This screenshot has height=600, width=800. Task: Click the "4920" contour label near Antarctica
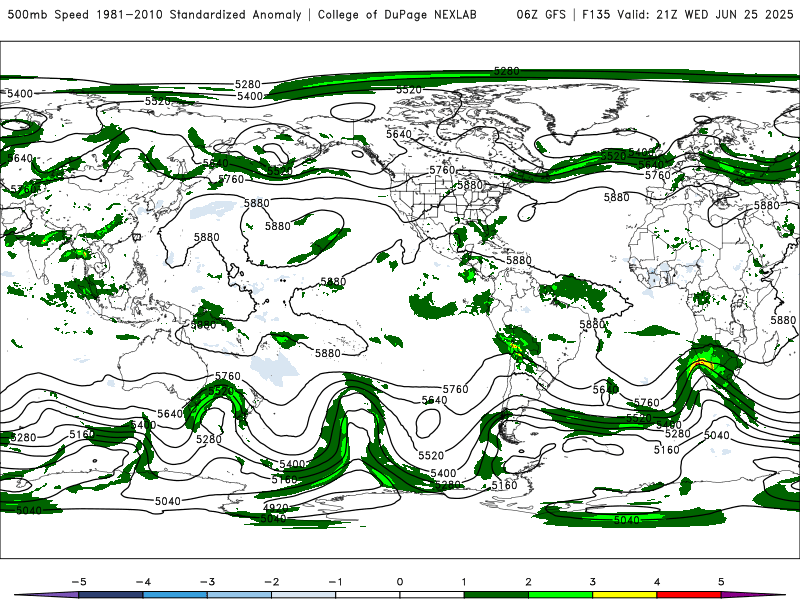point(276,508)
